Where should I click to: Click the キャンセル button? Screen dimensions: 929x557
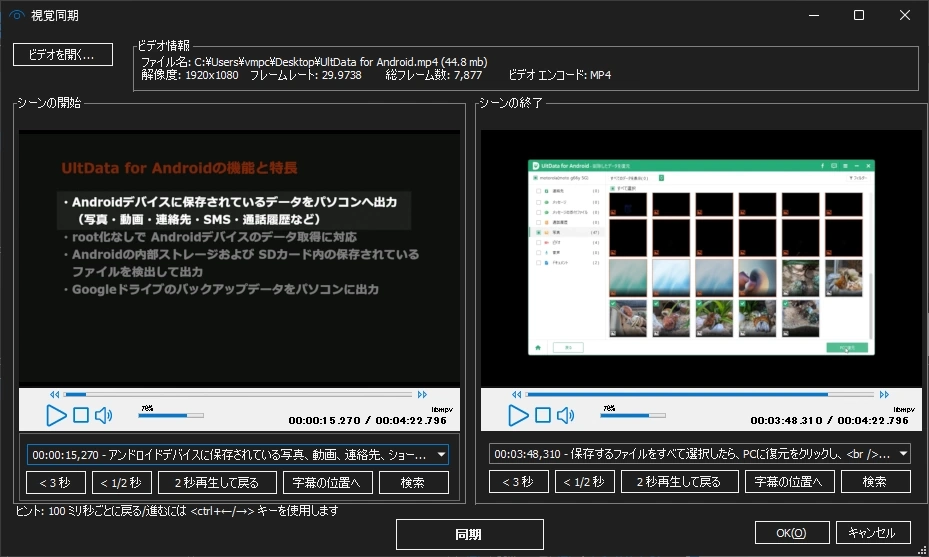point(873,533)
